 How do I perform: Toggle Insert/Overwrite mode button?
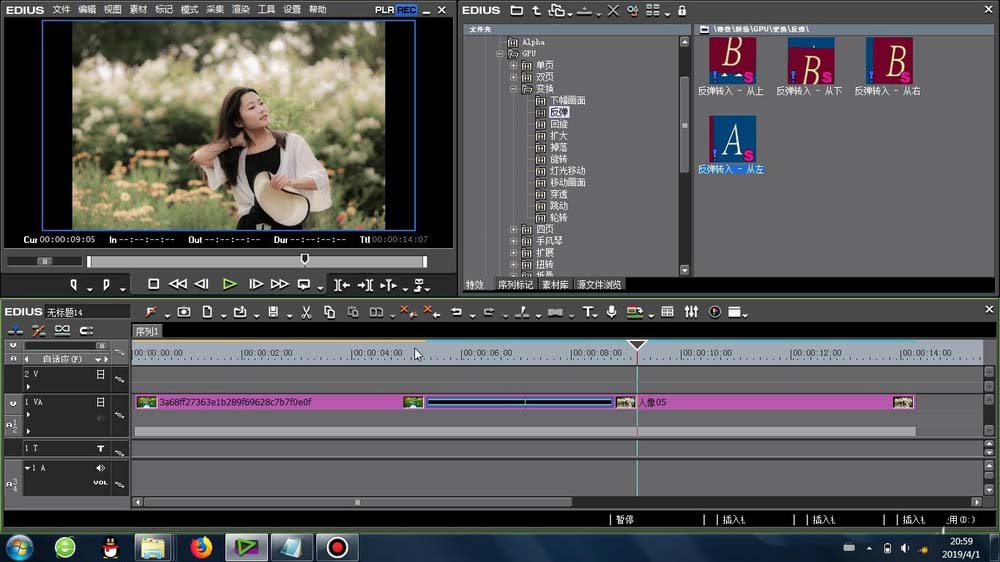pos(15,330)
